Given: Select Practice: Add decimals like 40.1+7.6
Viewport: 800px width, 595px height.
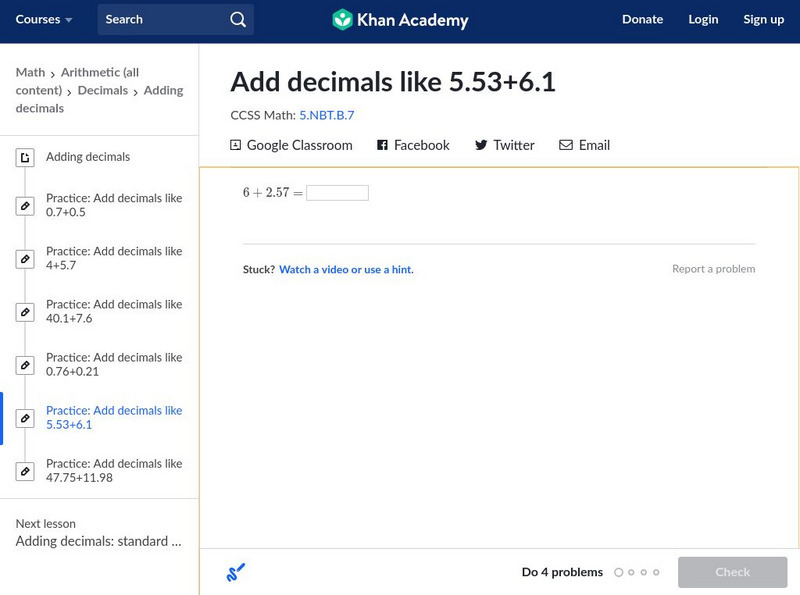Looking at the screenshot, I should [114, 311].
